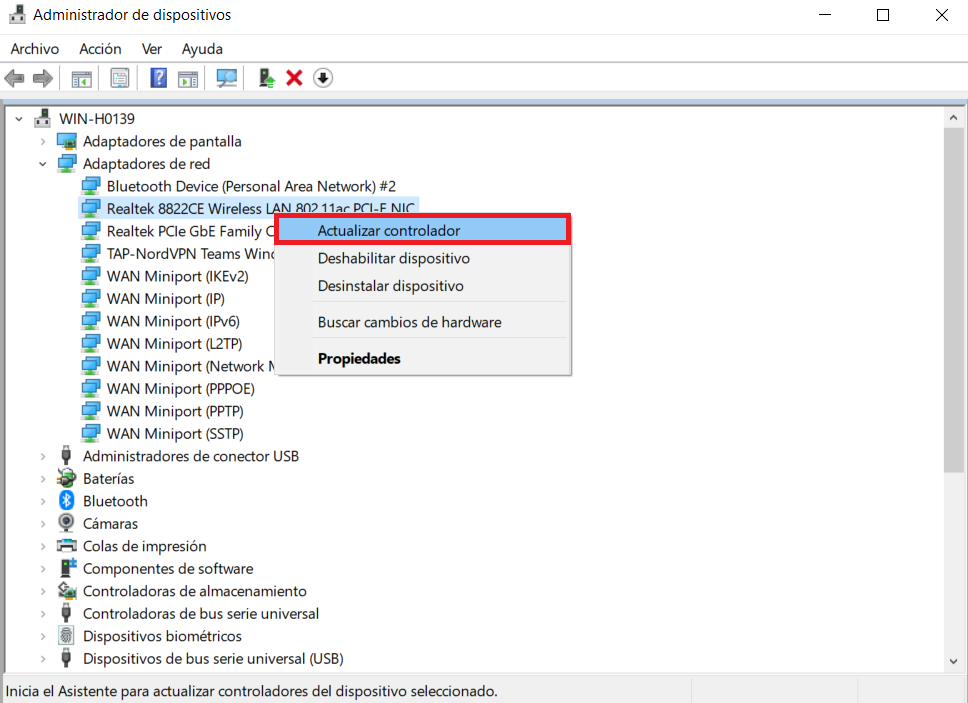Expand the Bluetooth category

[x=43, y=501]
